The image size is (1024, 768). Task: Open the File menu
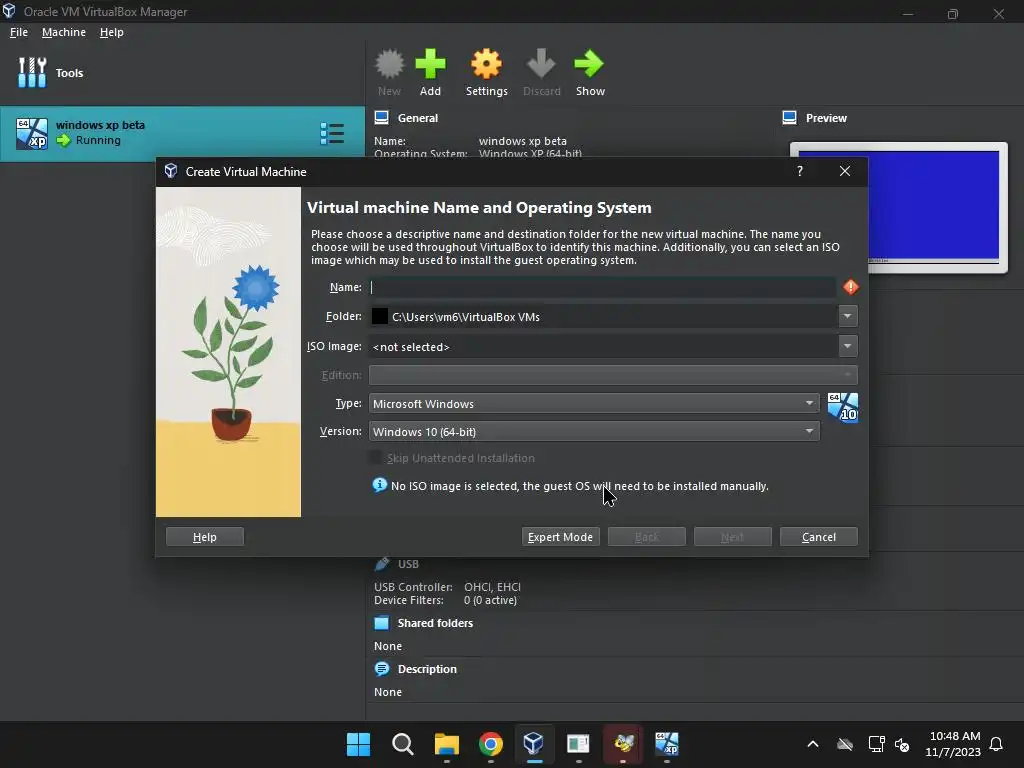tap(19, 32)
